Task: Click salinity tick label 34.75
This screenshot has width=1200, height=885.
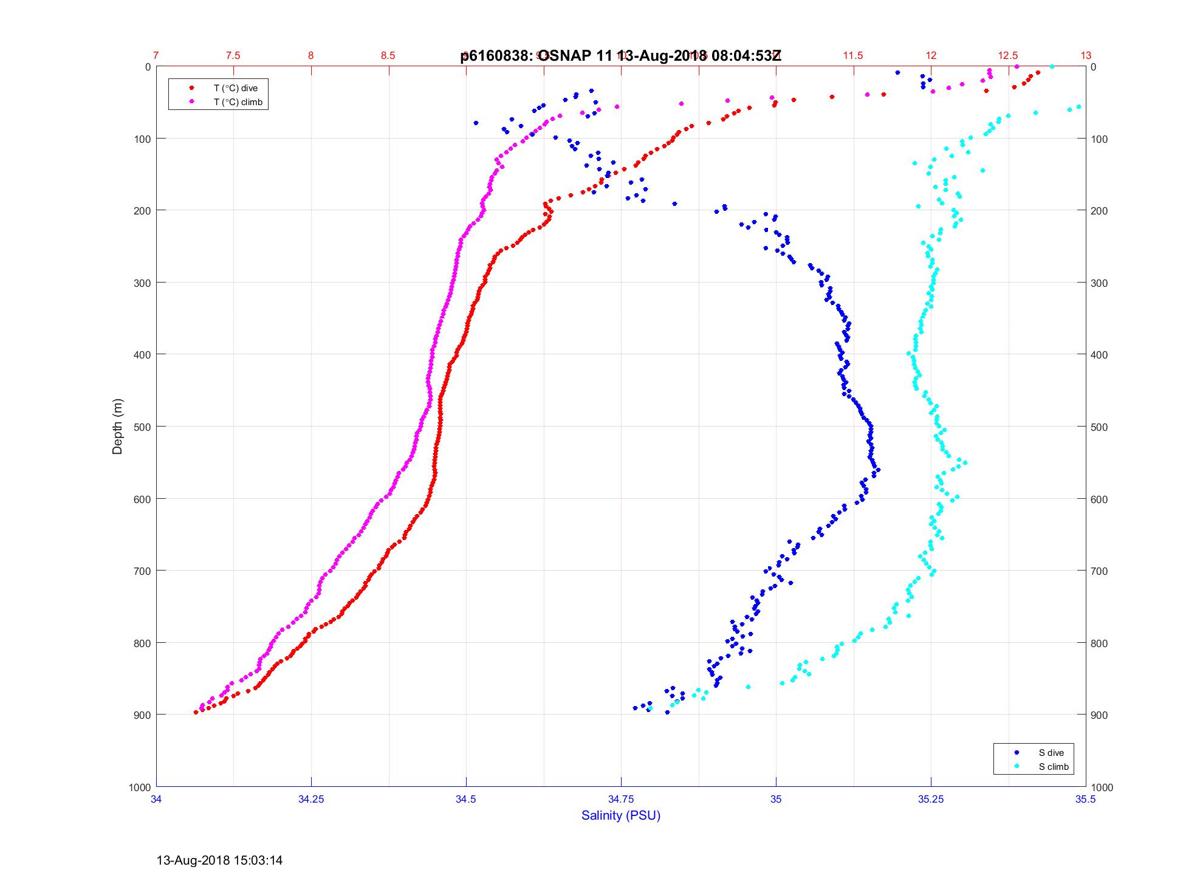Action: coord(621,799)
